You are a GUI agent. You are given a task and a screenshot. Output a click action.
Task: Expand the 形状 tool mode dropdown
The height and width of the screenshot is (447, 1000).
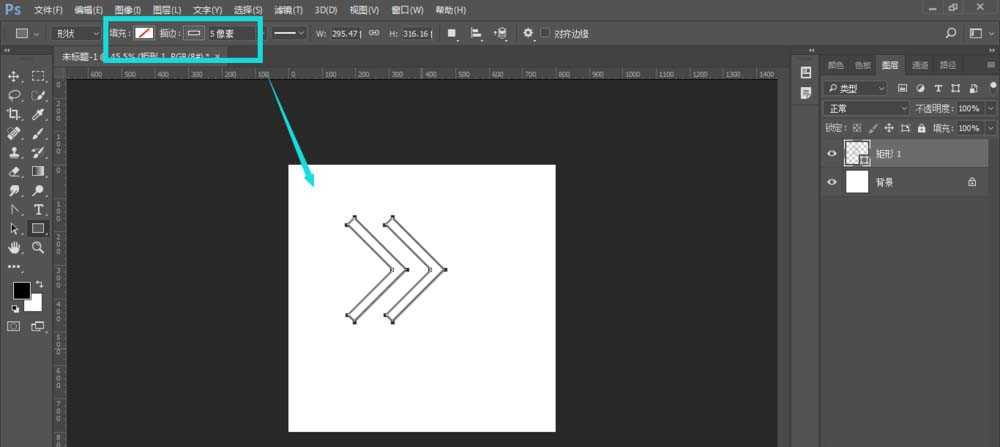pos(77,33)
